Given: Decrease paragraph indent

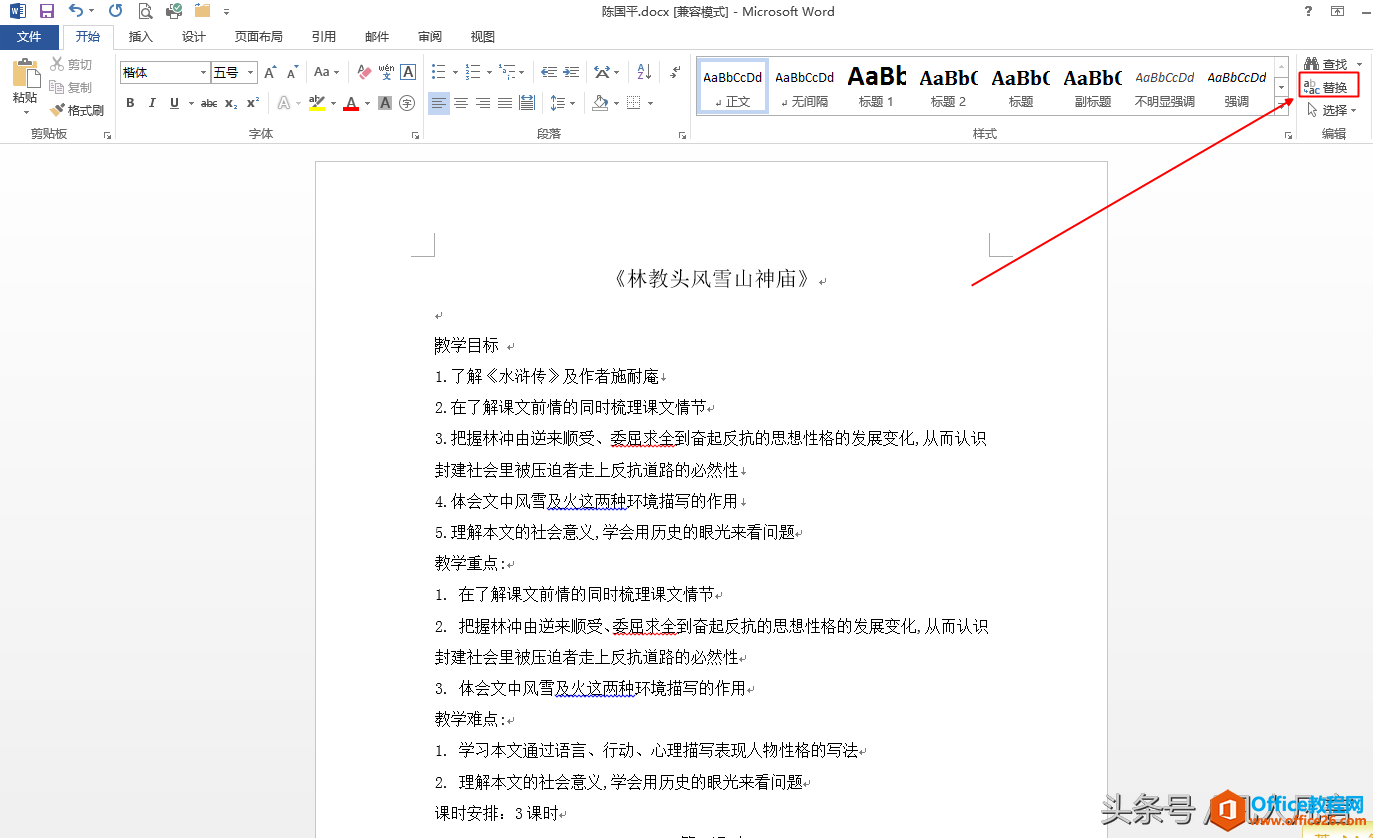Looking at the screenshot, I should pos(549,73).
